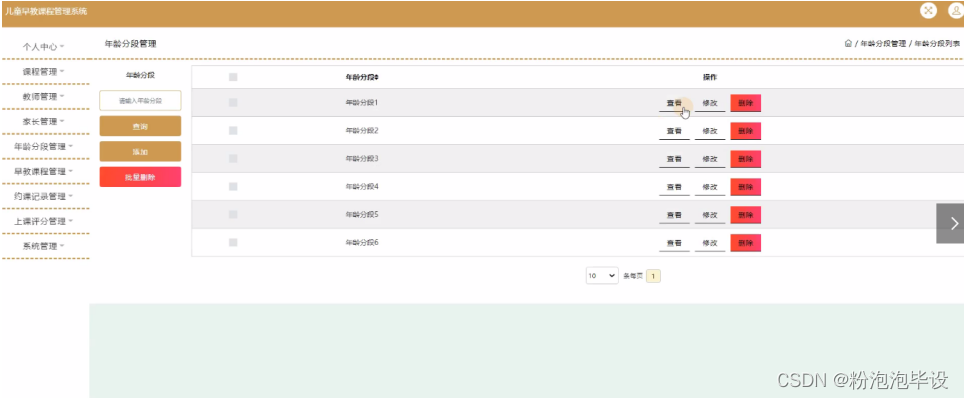Expand the 个人中心 sidebar menu

coord(44,46)
